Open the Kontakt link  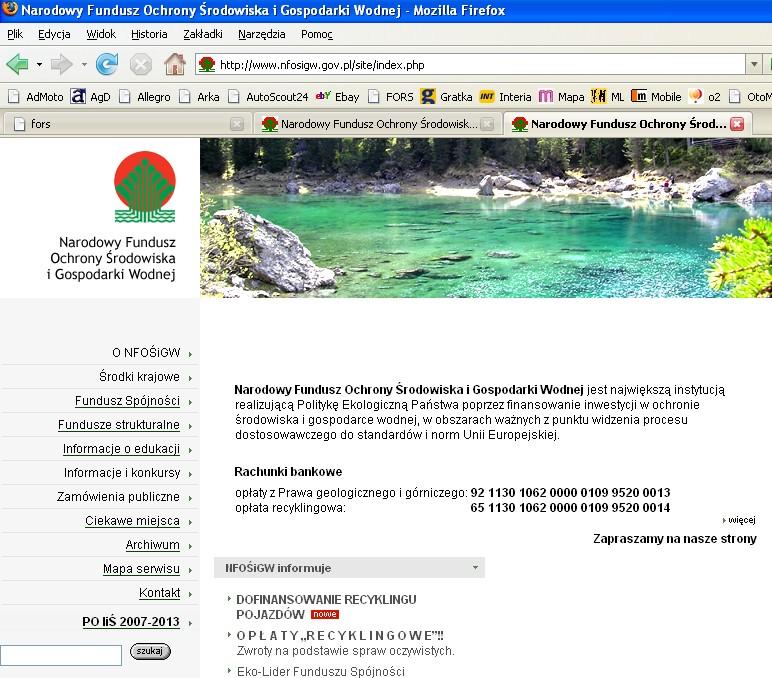coord(160,593)
